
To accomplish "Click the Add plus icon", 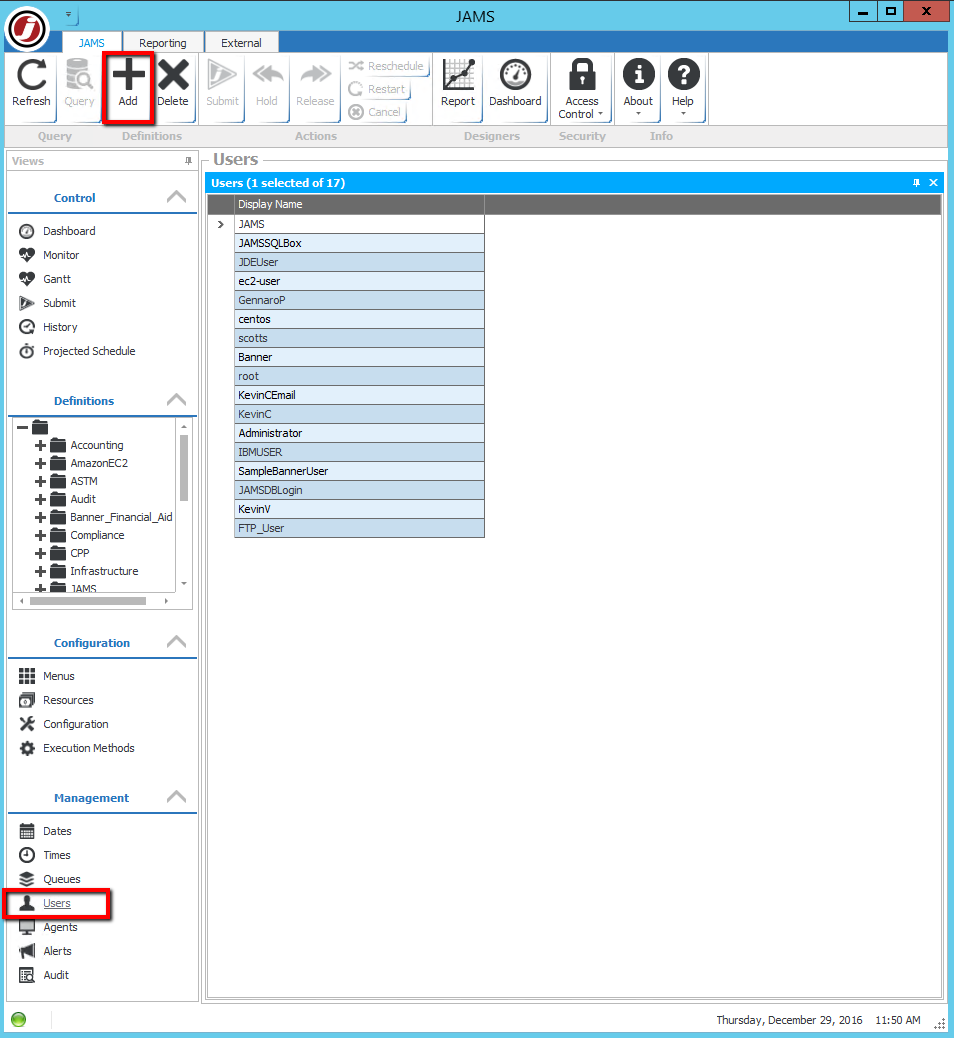I will [128, 84].
